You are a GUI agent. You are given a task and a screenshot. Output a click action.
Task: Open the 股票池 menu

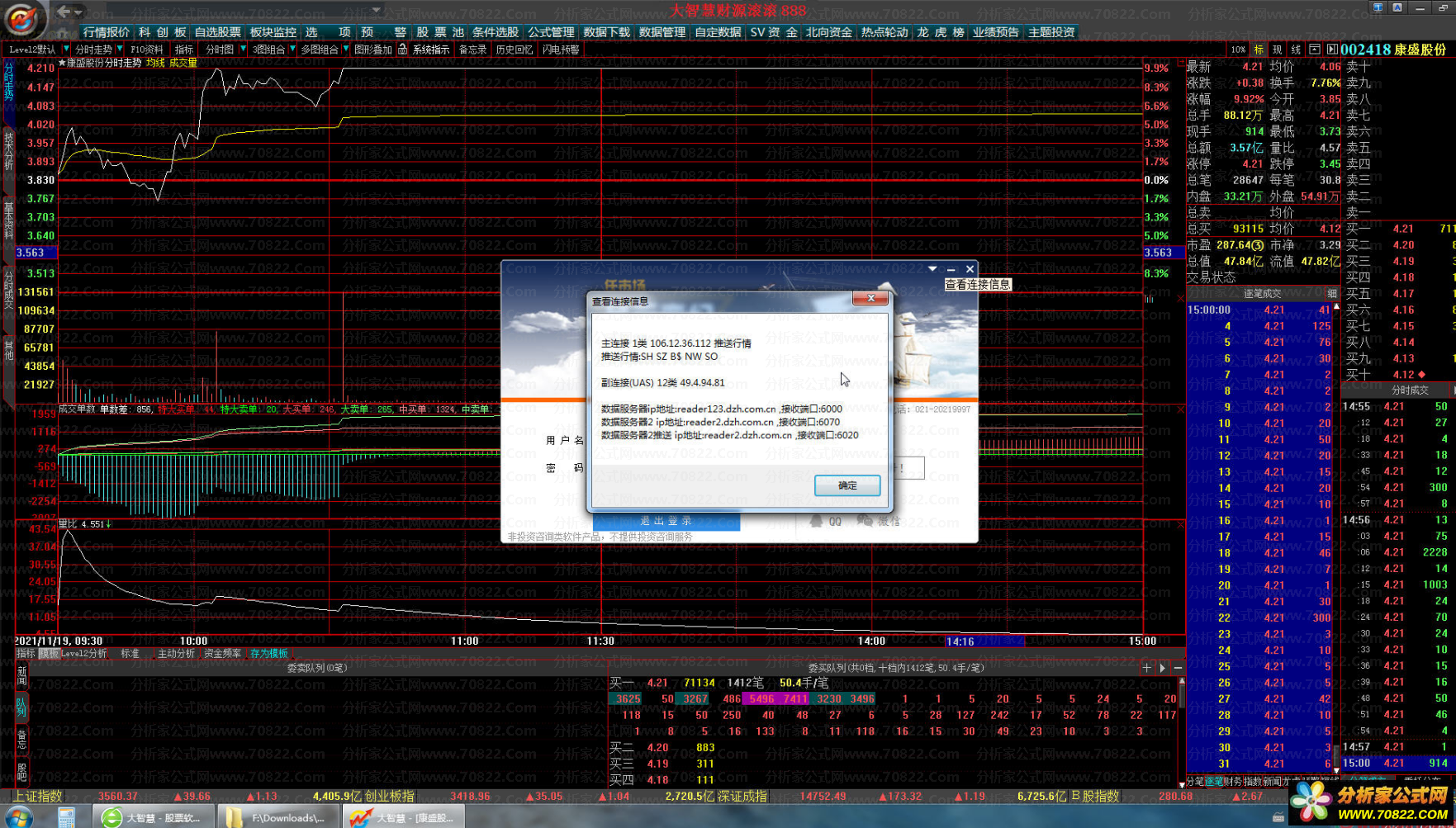(x=440, y=32)
